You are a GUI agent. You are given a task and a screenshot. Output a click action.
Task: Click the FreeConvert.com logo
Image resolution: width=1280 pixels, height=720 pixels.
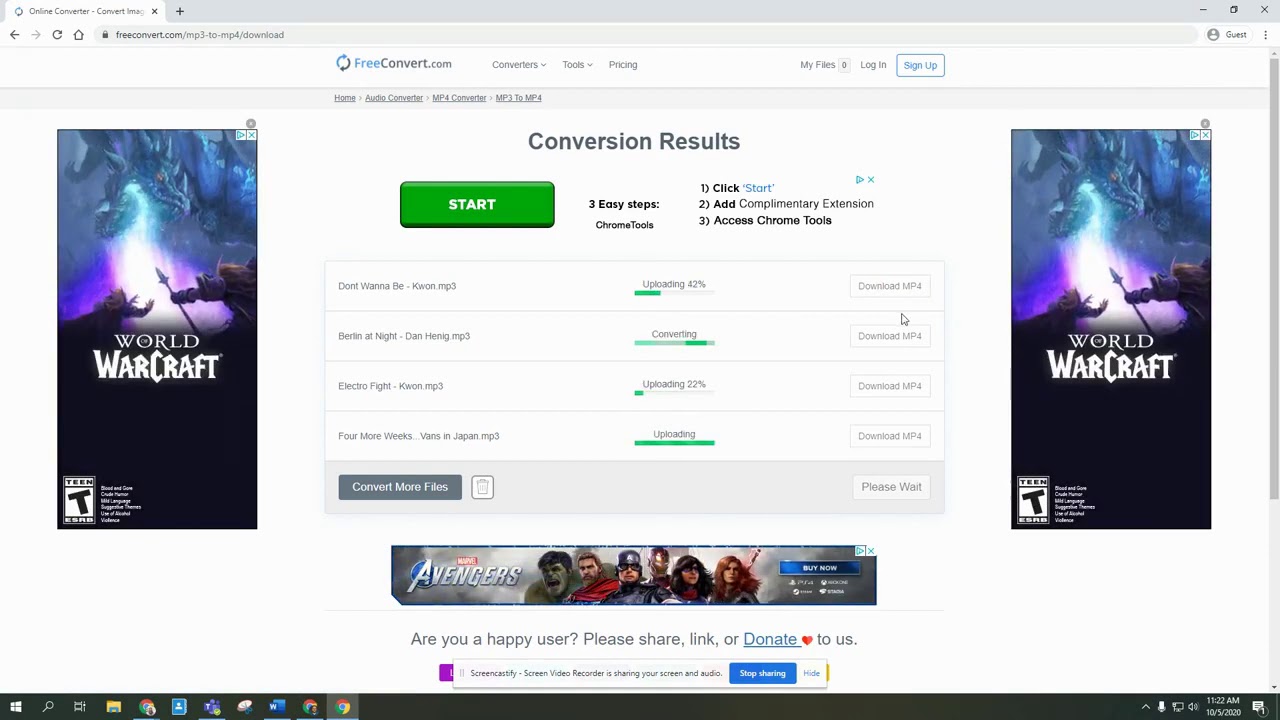pyautogui.click(x=394, y=64)
